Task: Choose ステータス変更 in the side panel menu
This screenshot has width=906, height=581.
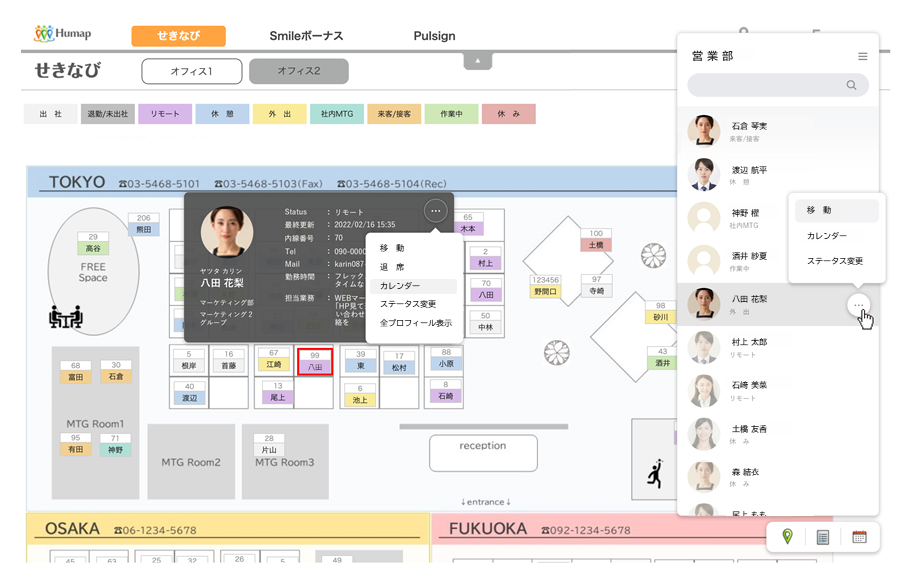Action: point(835,261)
